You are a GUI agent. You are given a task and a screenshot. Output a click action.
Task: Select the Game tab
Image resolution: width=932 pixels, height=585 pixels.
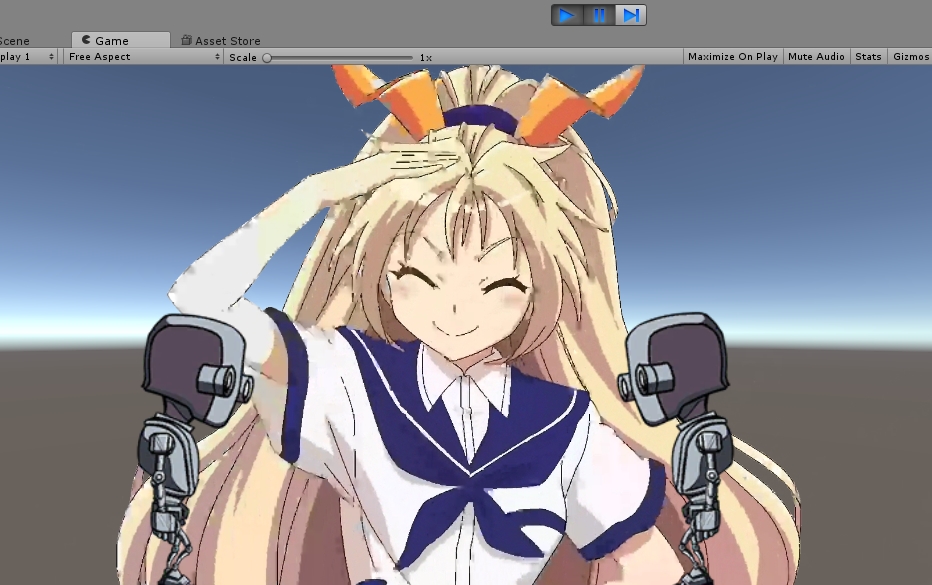(x=121, y=40)
